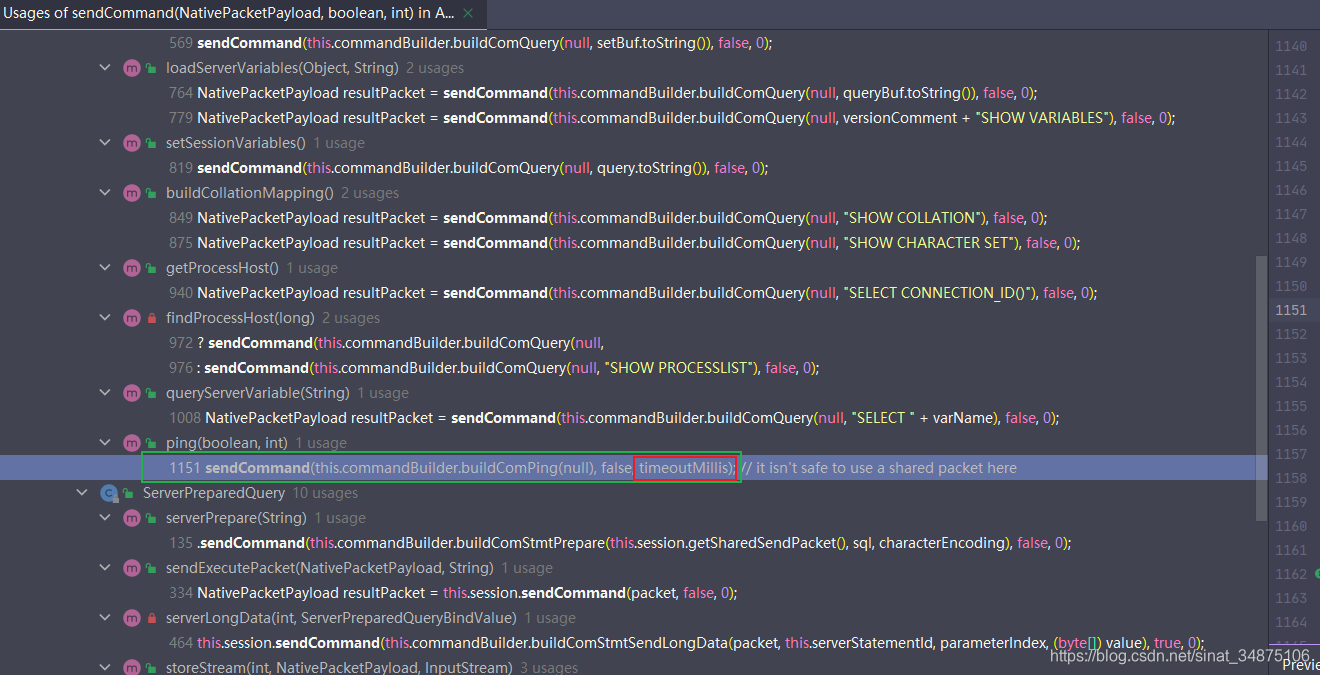This screenshot has height=675, width=1320.
Task: Click the serverPrepare method icon
Action: 131,518
